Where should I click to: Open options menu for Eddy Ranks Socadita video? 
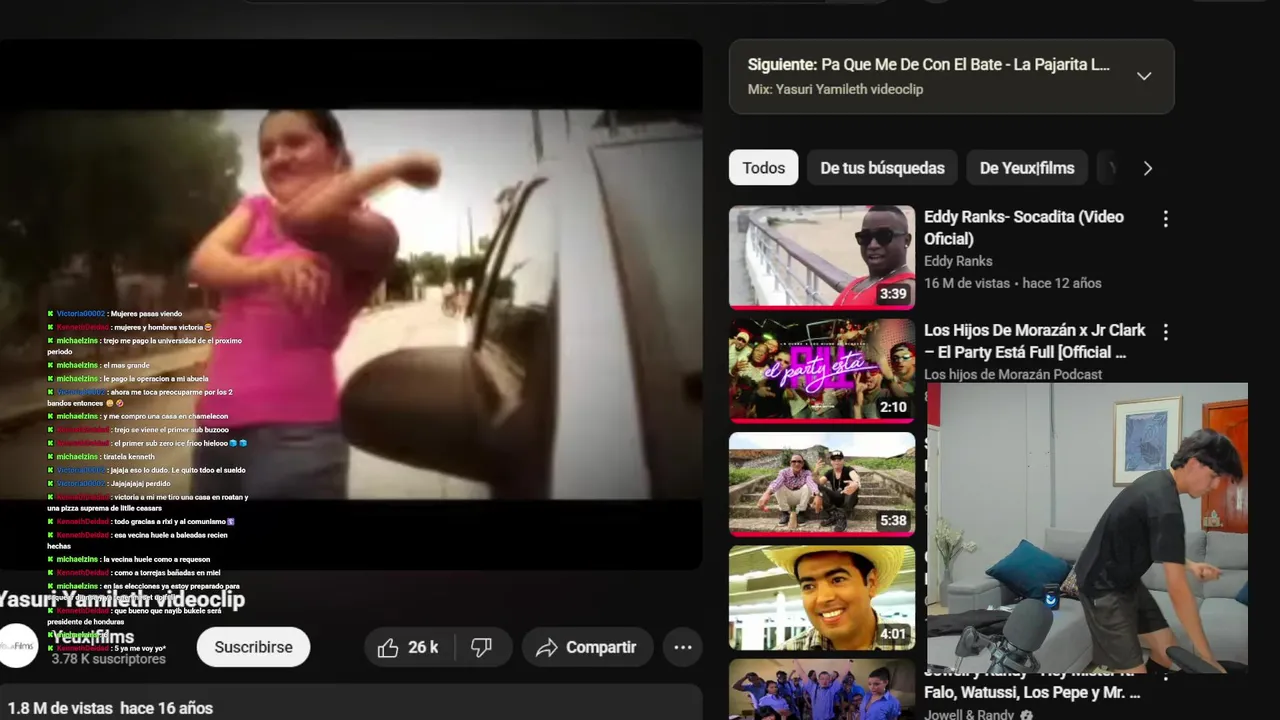tap(1165, 219)
